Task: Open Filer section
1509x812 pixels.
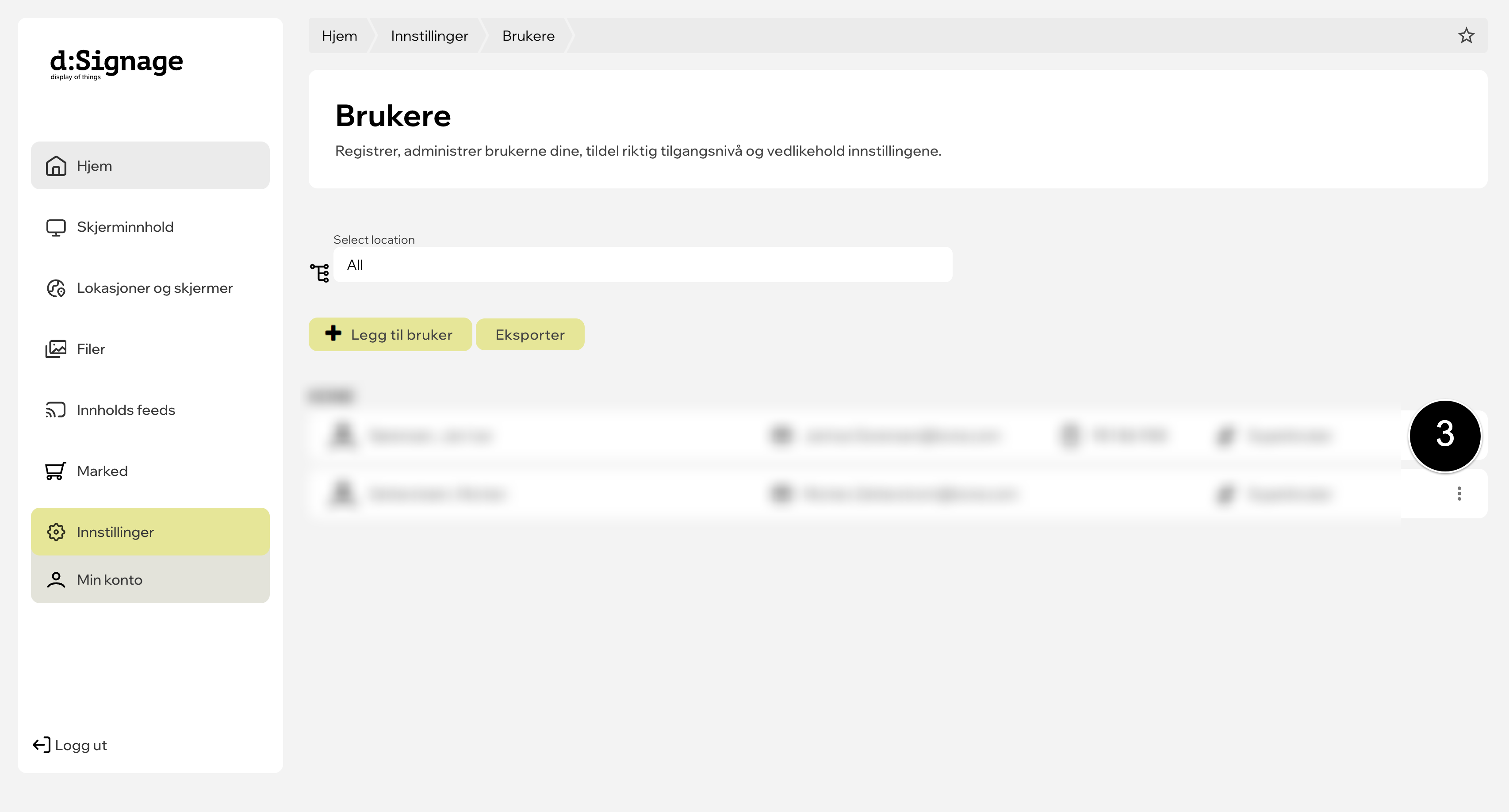Action: point(150,349)
